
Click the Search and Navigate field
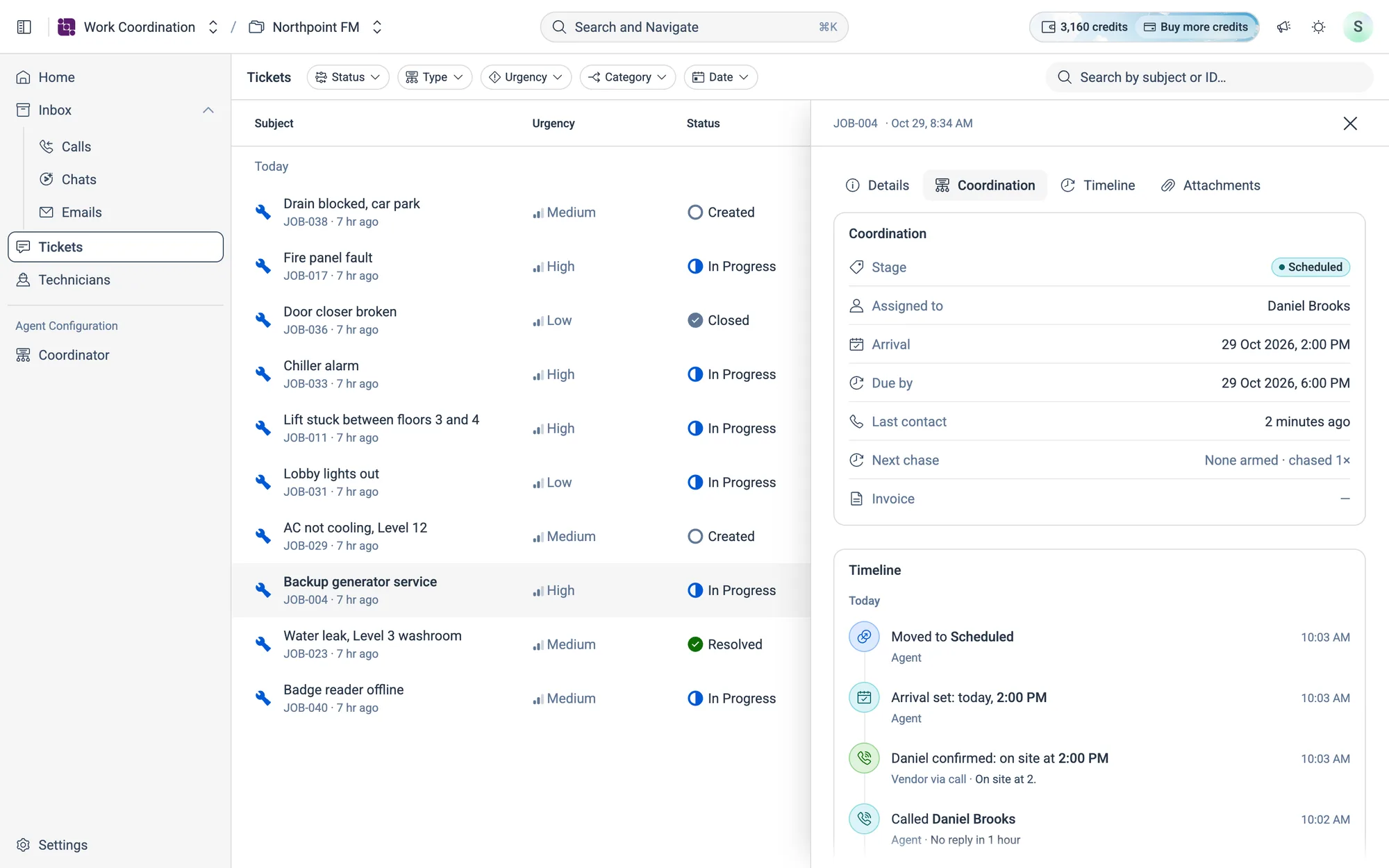click(x=694, y=27)
